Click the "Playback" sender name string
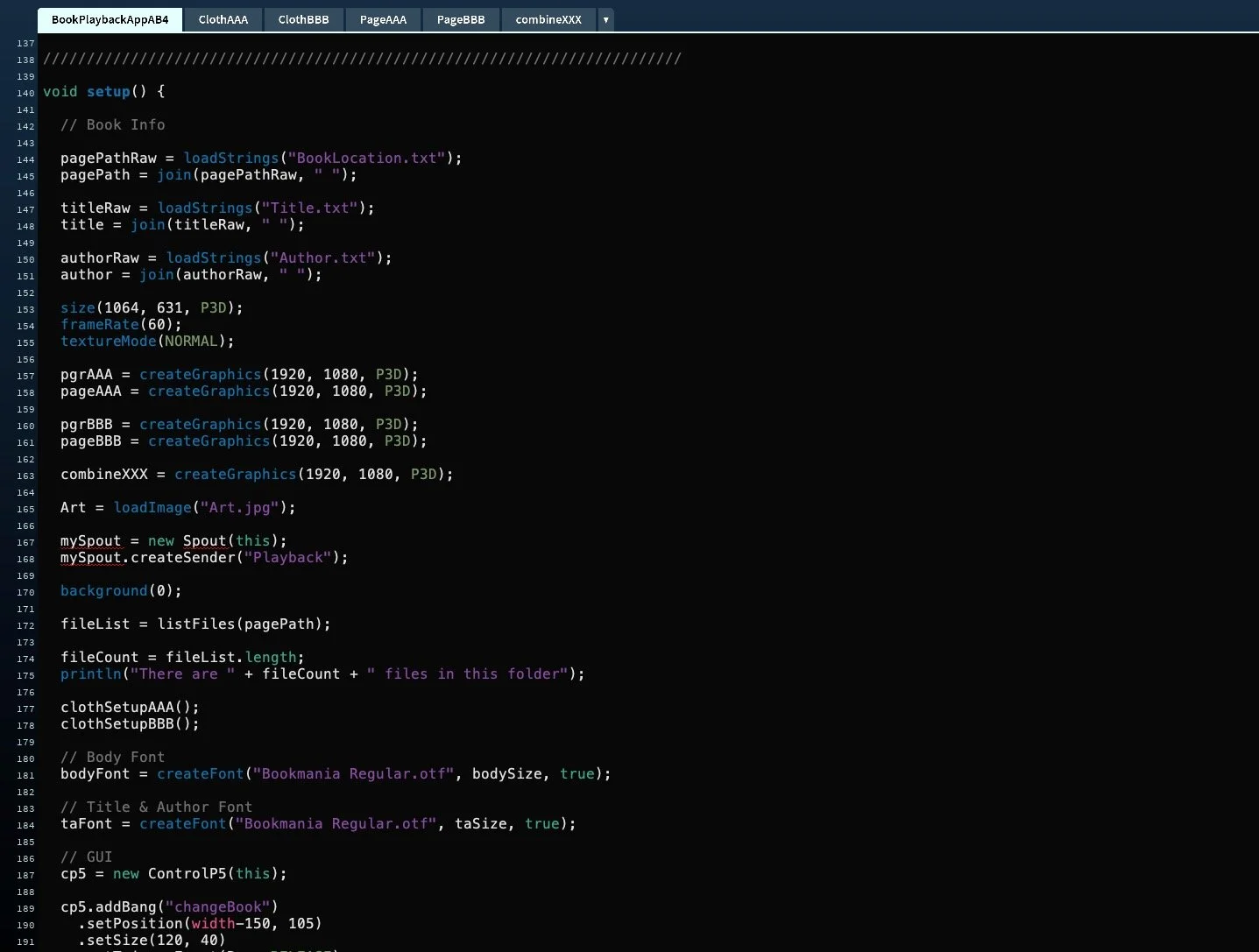This screenshot has width=1259, height=952. pyautogui.click(x=287, y=557)
